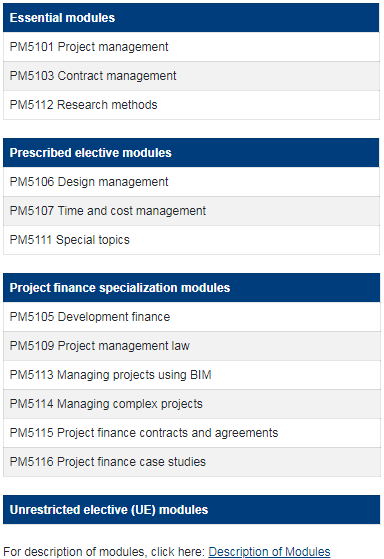The image size is (384, 559).
Task: Select PM5116 Project finance case studies
Action: pyautogui.click(x=191, y=462)
